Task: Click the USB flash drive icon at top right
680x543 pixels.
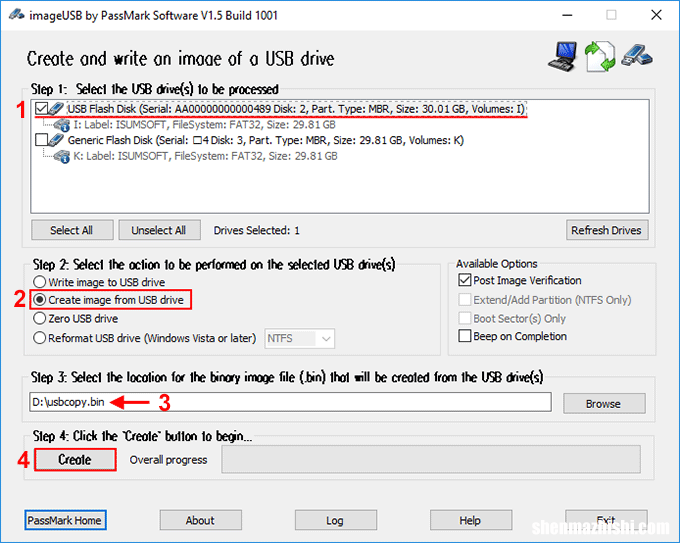Action: (637, 56)
